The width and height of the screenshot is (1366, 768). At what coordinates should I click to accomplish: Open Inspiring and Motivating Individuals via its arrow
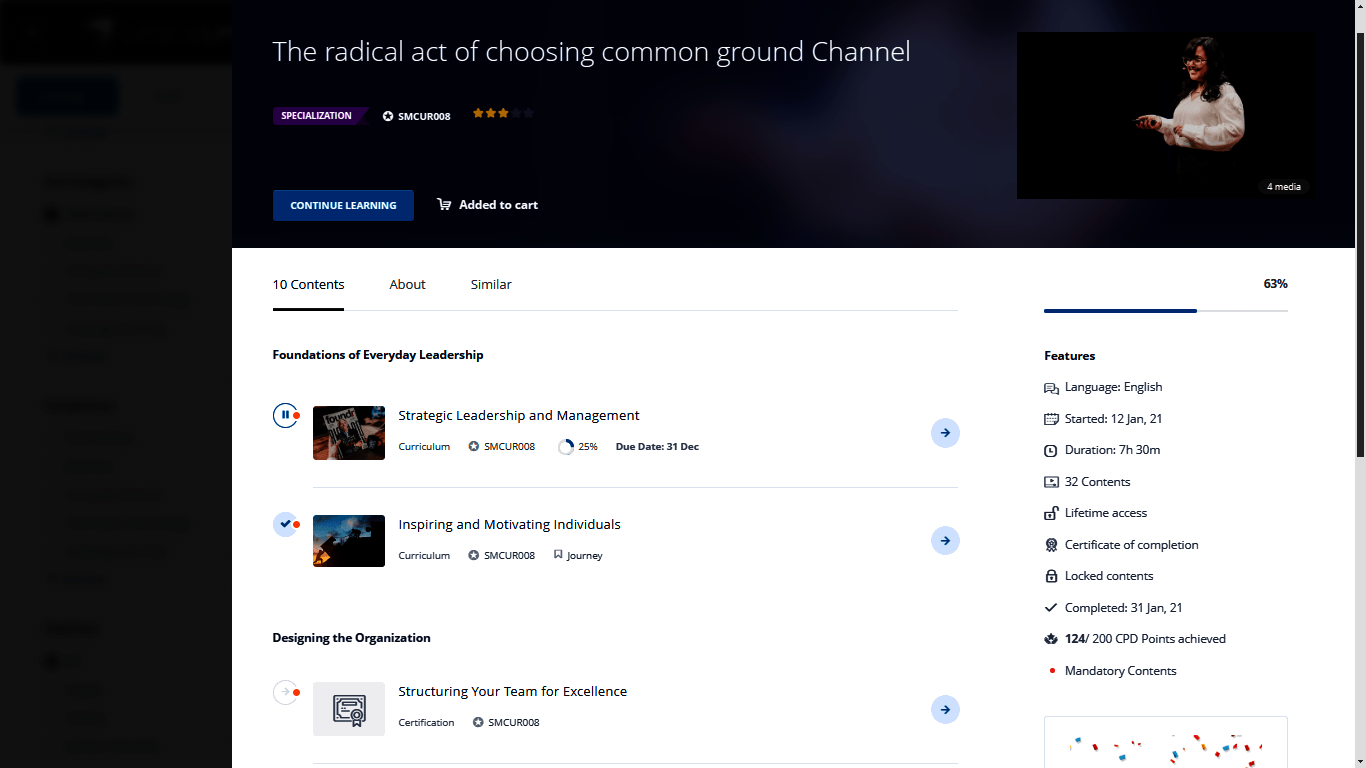945,541
